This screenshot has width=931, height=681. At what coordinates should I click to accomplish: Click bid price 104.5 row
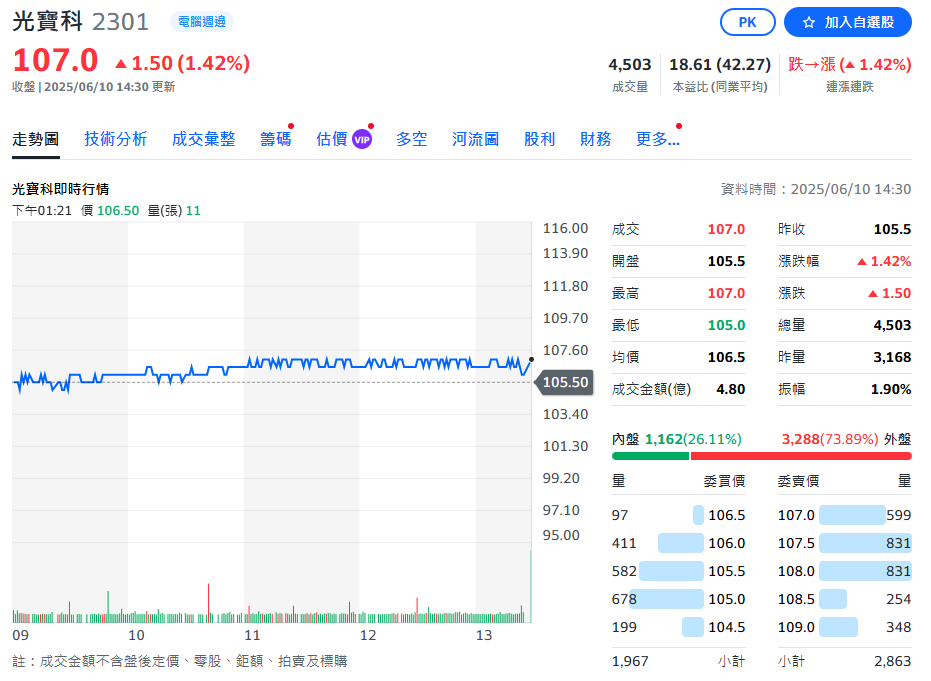pos(678,627)
